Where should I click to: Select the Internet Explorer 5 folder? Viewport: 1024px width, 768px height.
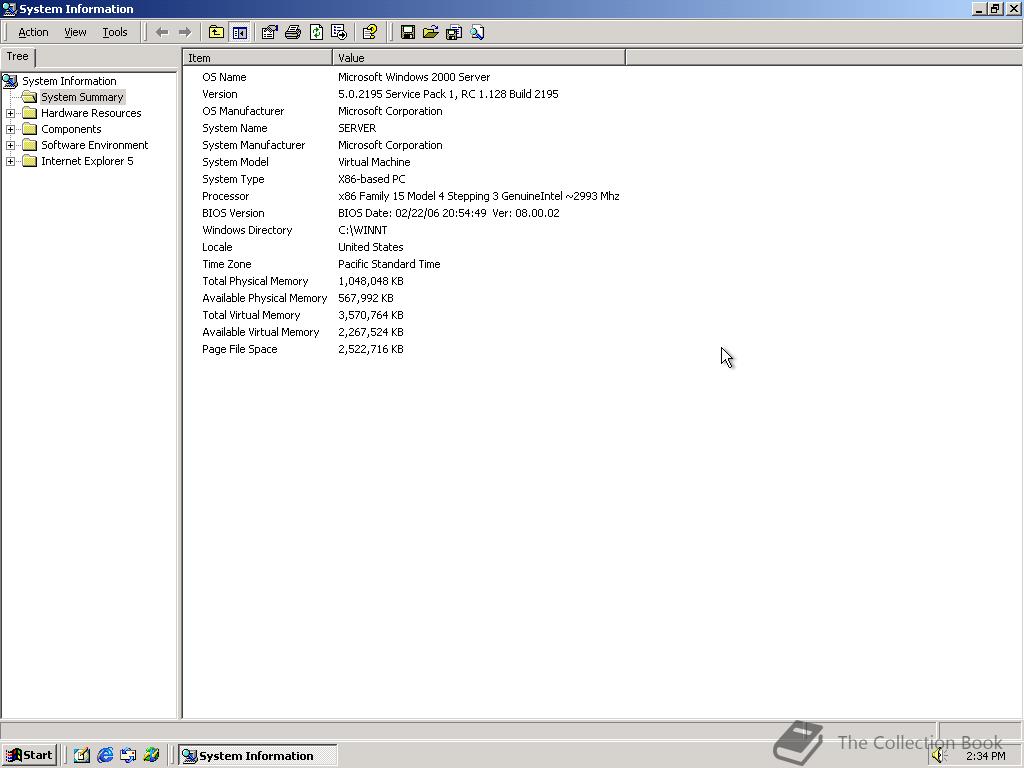tap(87, 161)
